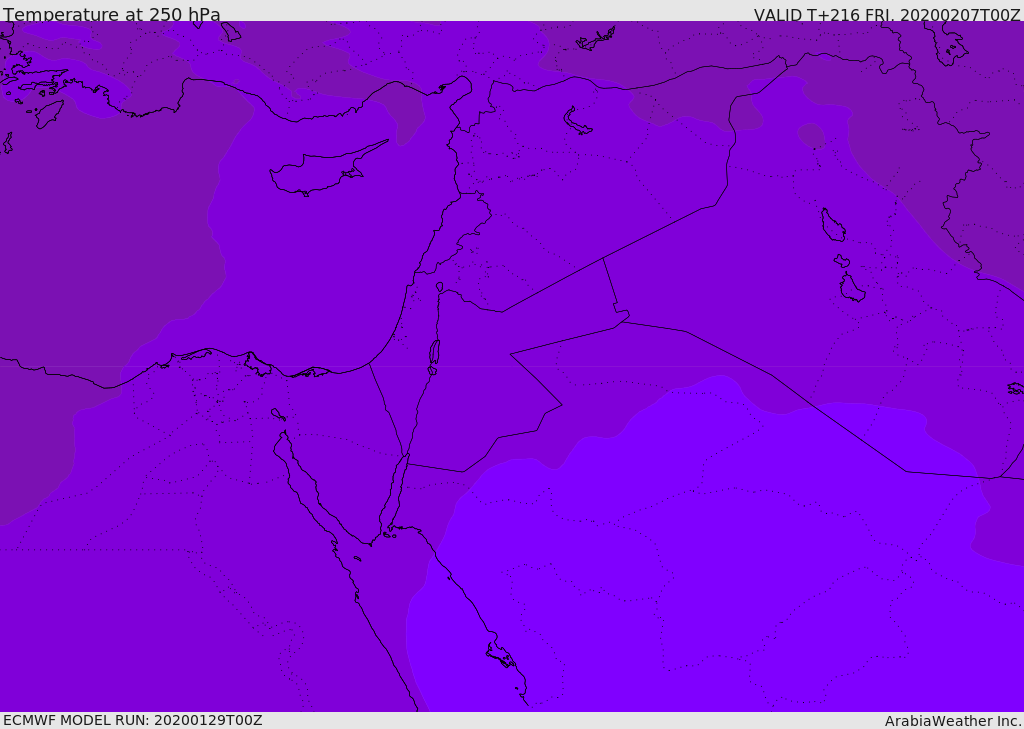1024x729 pixels.
Task: Select the VALID T+216 forecast time label
Action: (887, 15)
